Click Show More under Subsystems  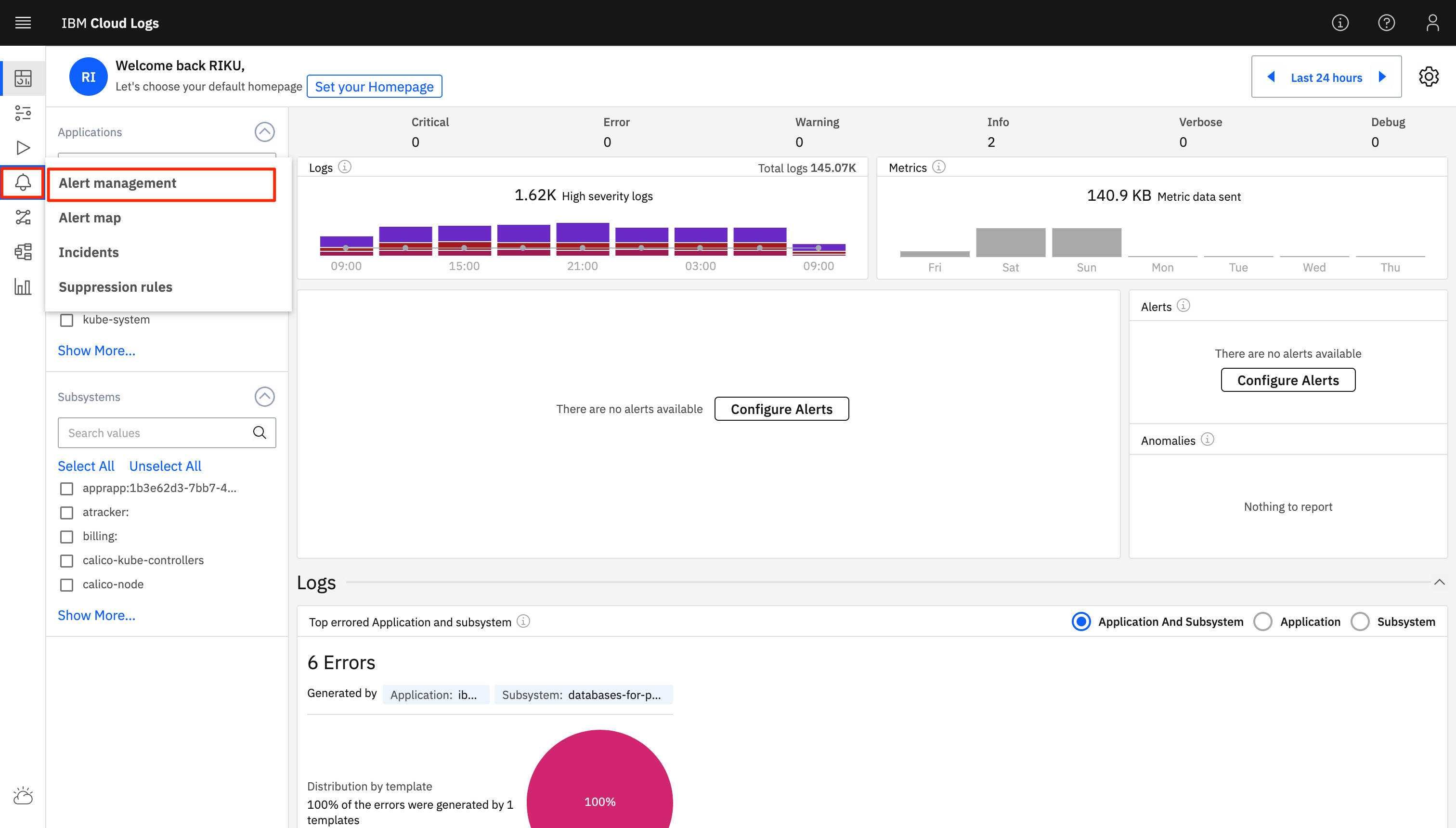click(x=96, y=615)
